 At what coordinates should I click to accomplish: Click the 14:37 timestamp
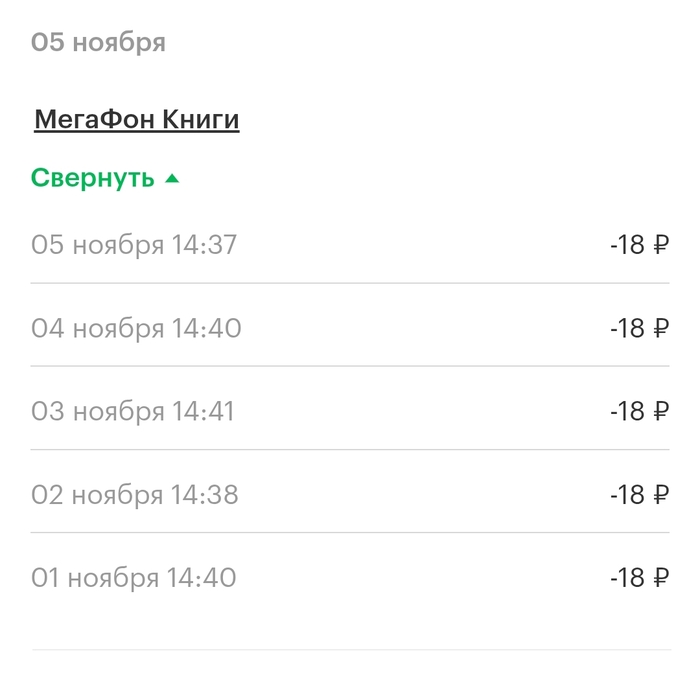pyautogui.click(x=204, y=245)
